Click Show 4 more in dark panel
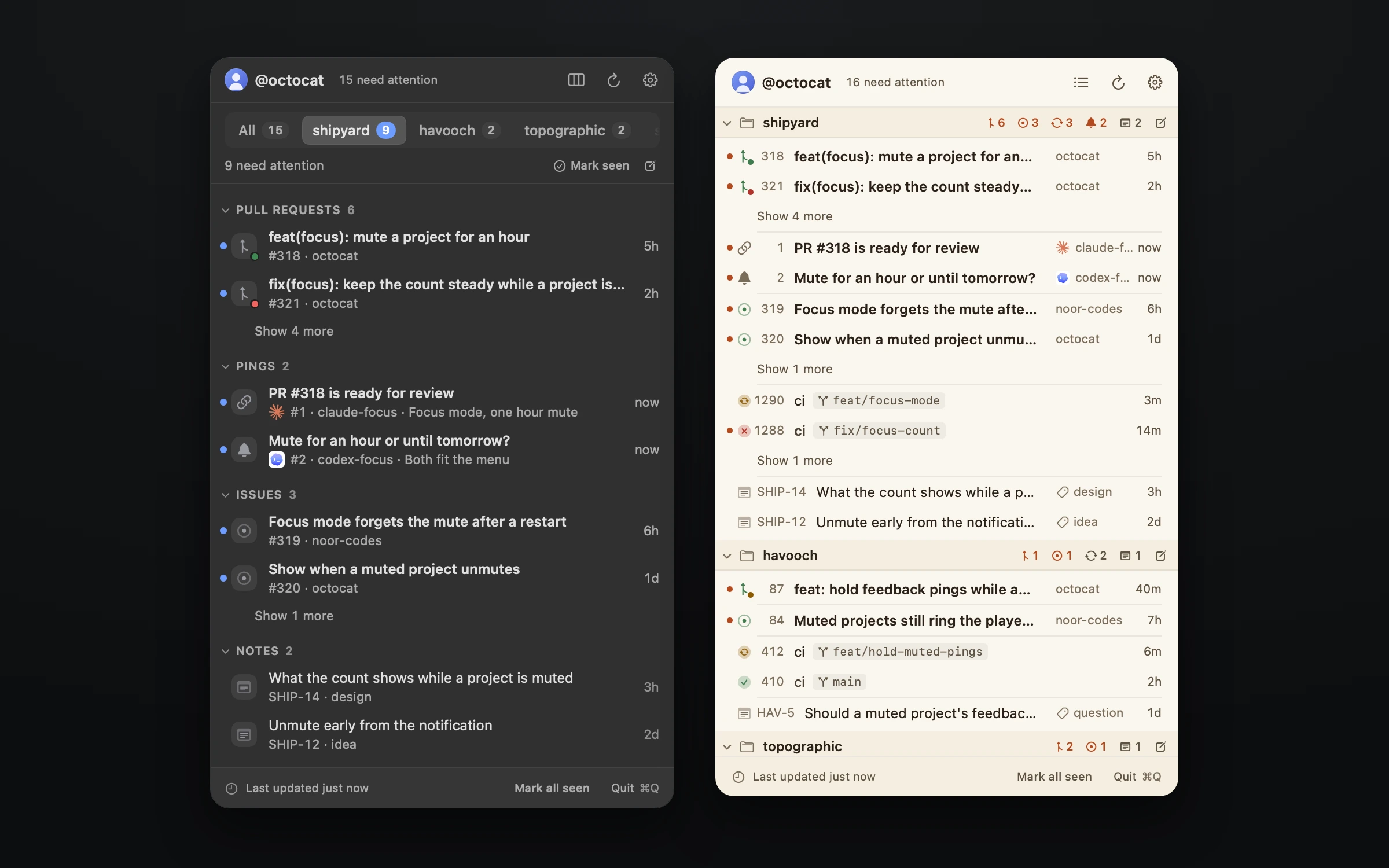Screen dimensions: 1389x868 click(294, 331)
